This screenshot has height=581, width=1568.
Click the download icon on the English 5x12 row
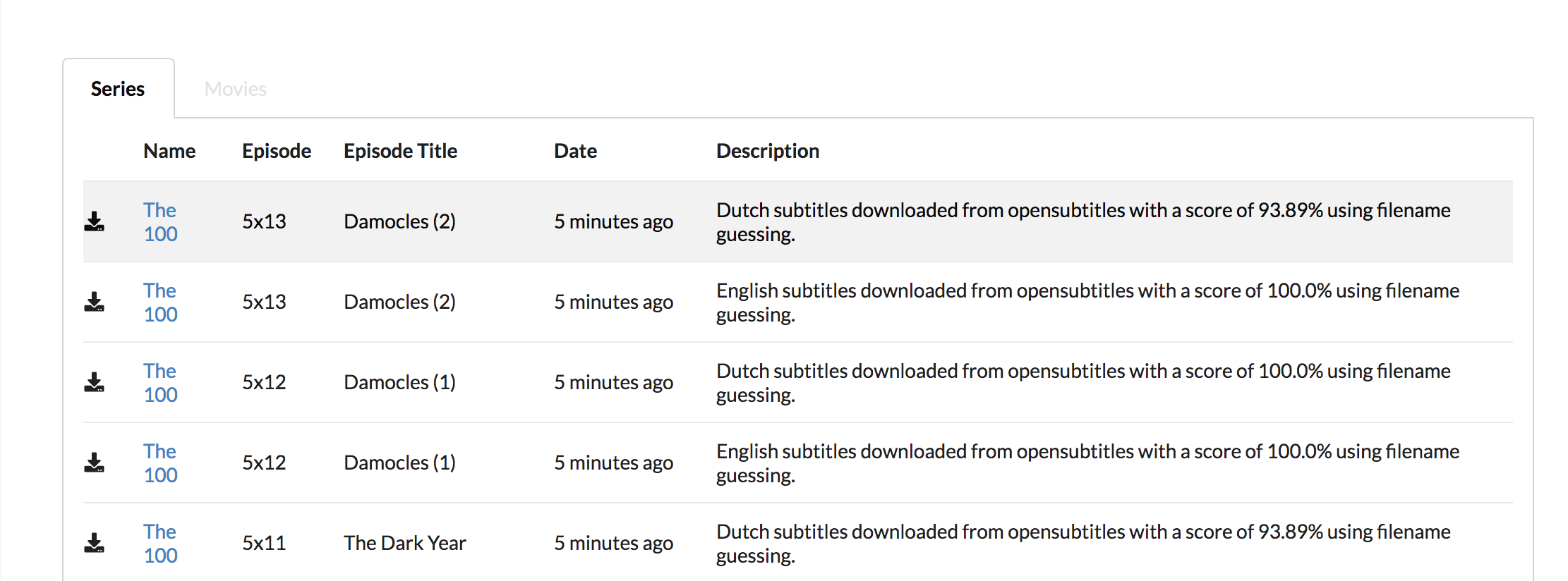(x=95, y=463)
